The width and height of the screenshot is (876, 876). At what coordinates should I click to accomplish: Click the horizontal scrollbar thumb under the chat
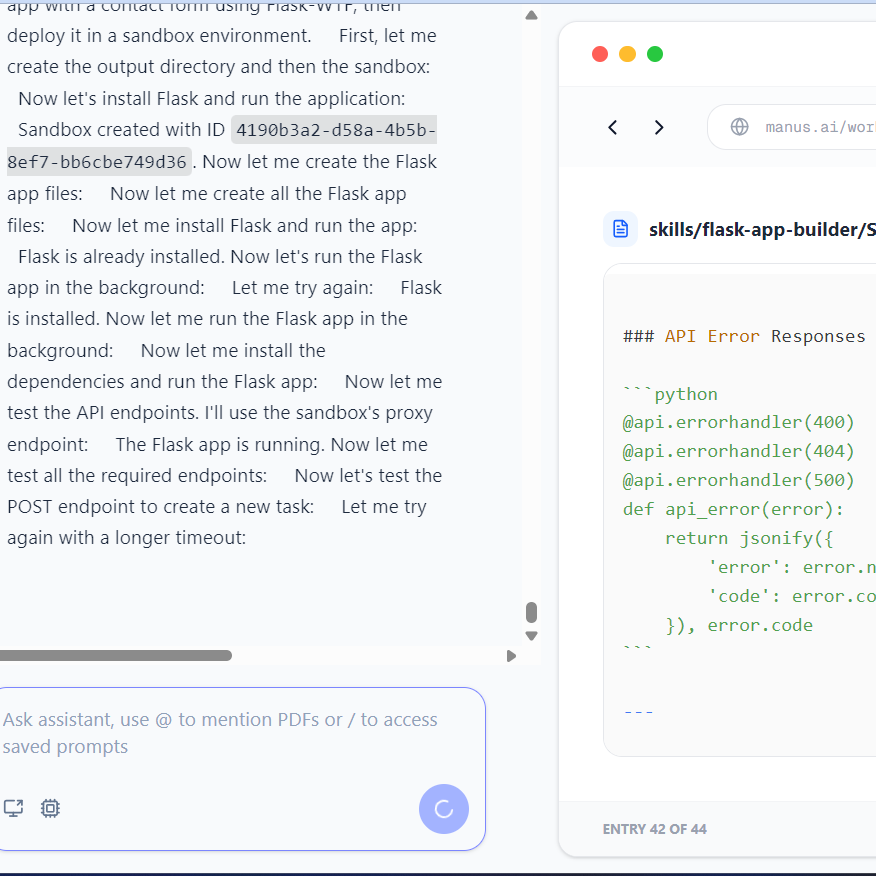116,655
